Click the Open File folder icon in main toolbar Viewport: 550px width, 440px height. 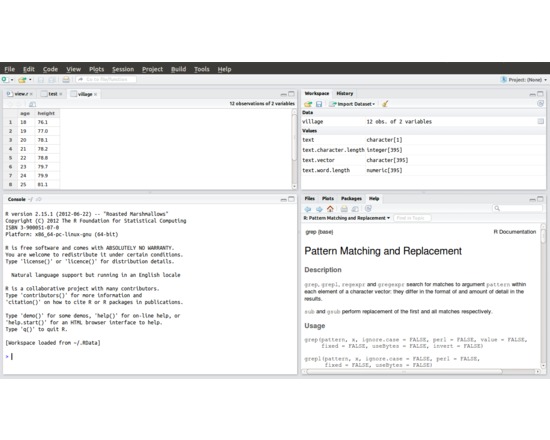22,80
